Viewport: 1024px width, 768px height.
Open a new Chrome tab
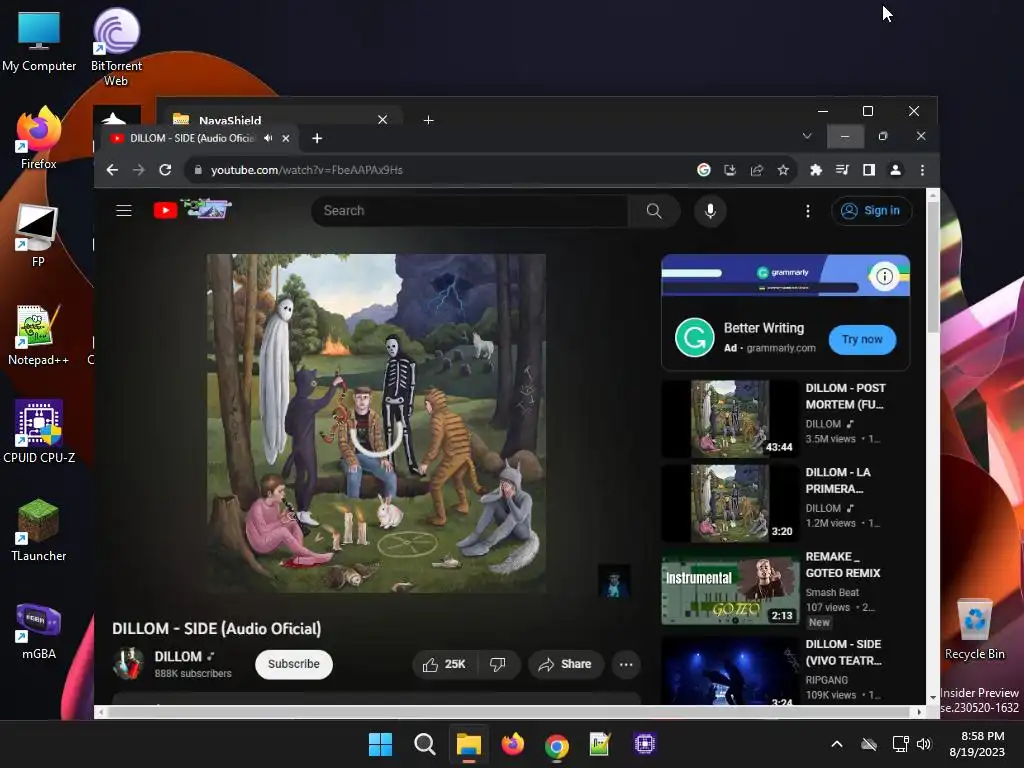click(x=317, y=138)
